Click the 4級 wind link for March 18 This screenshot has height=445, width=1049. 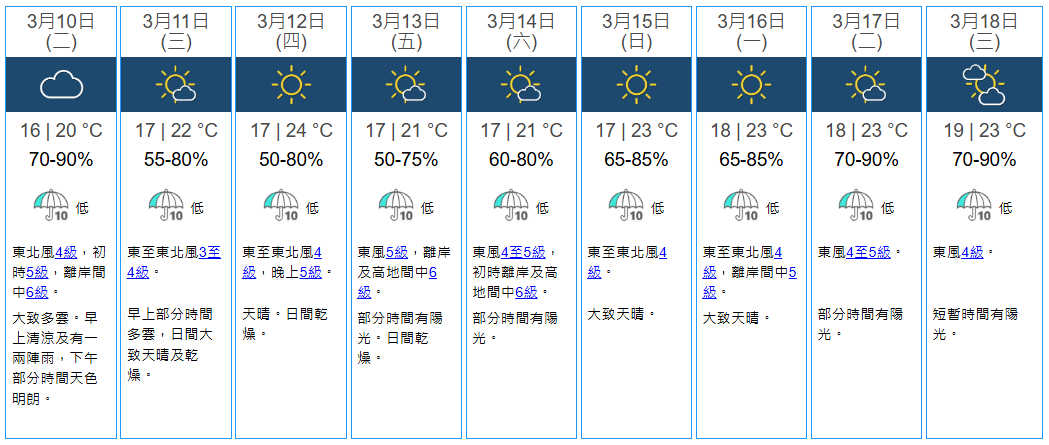click(972, 252)
